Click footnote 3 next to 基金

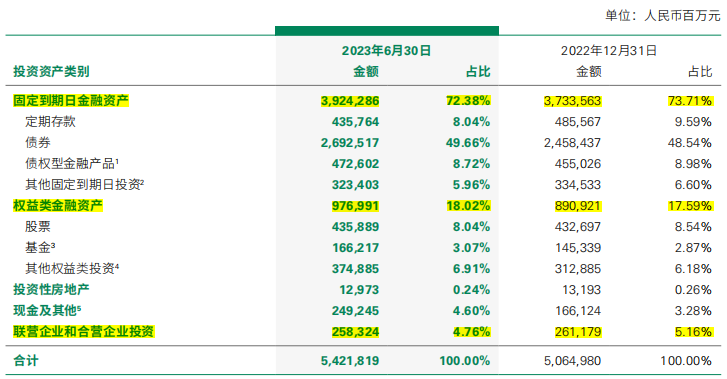click(x=53, y=244)
